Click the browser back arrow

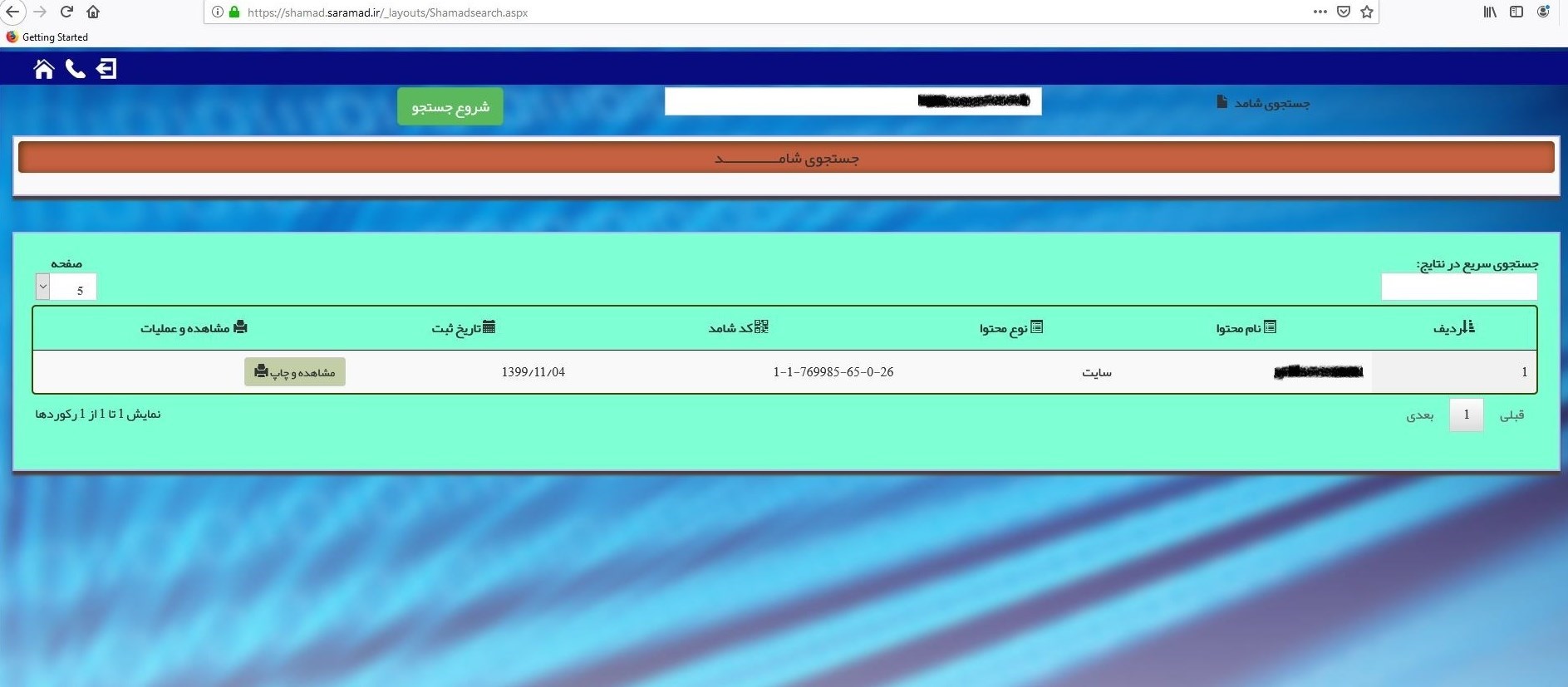(x=12, y=12)
